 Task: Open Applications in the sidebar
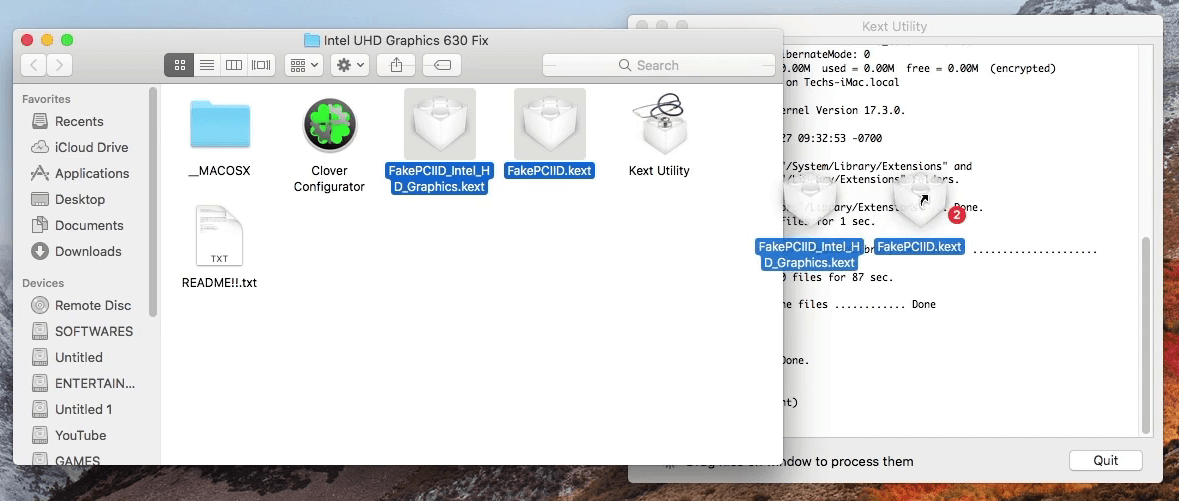(92, 174)
